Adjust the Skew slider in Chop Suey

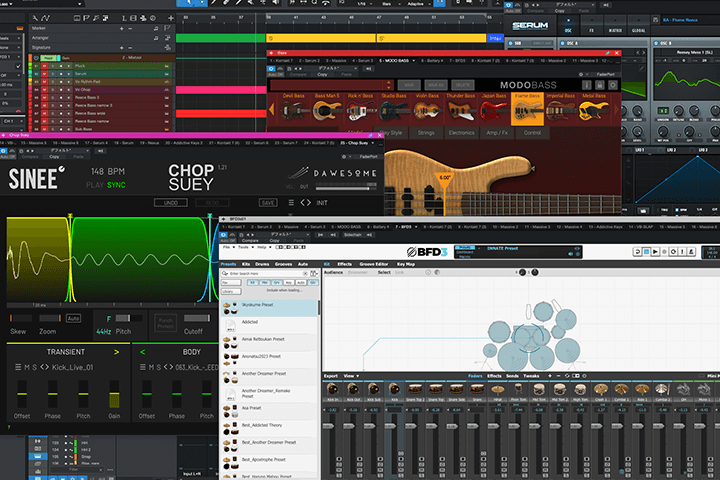click(x=21, y=318)
